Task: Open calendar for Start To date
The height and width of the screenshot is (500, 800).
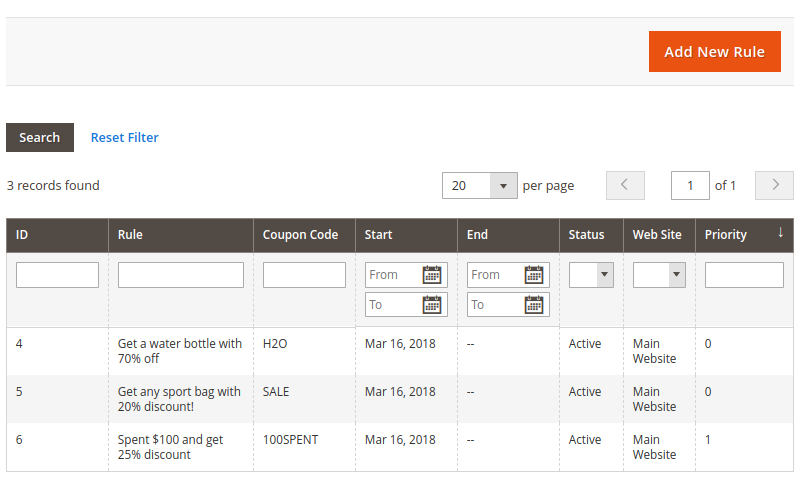Action: [432, 305]
